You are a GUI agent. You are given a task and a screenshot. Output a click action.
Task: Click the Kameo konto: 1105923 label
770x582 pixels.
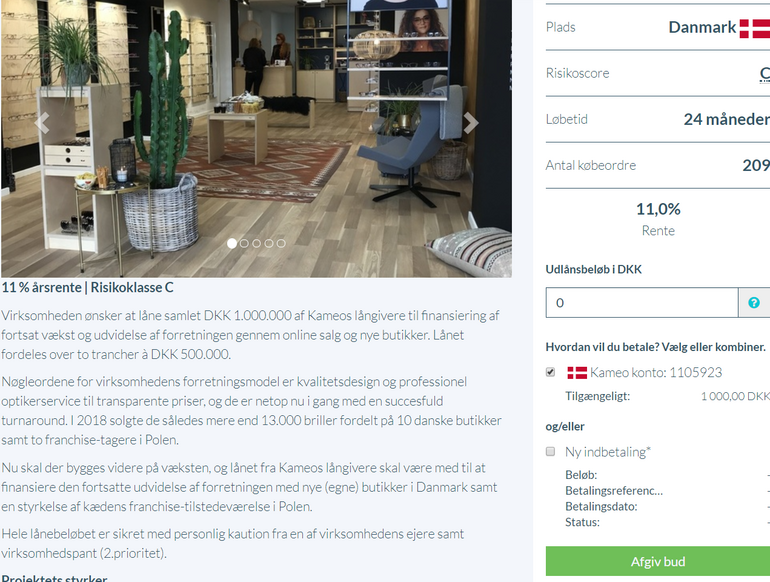point(656,373)
